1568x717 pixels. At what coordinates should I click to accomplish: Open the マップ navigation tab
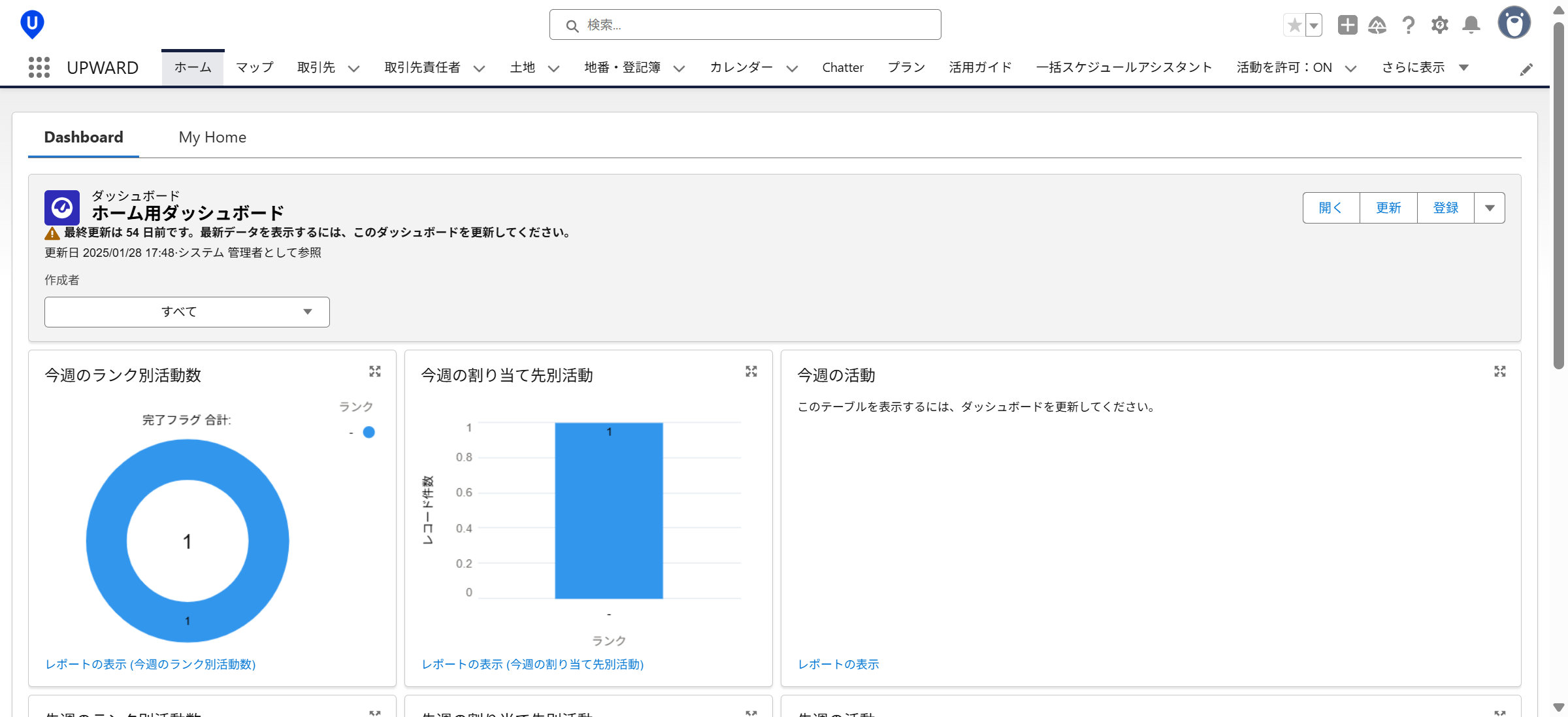255,67
